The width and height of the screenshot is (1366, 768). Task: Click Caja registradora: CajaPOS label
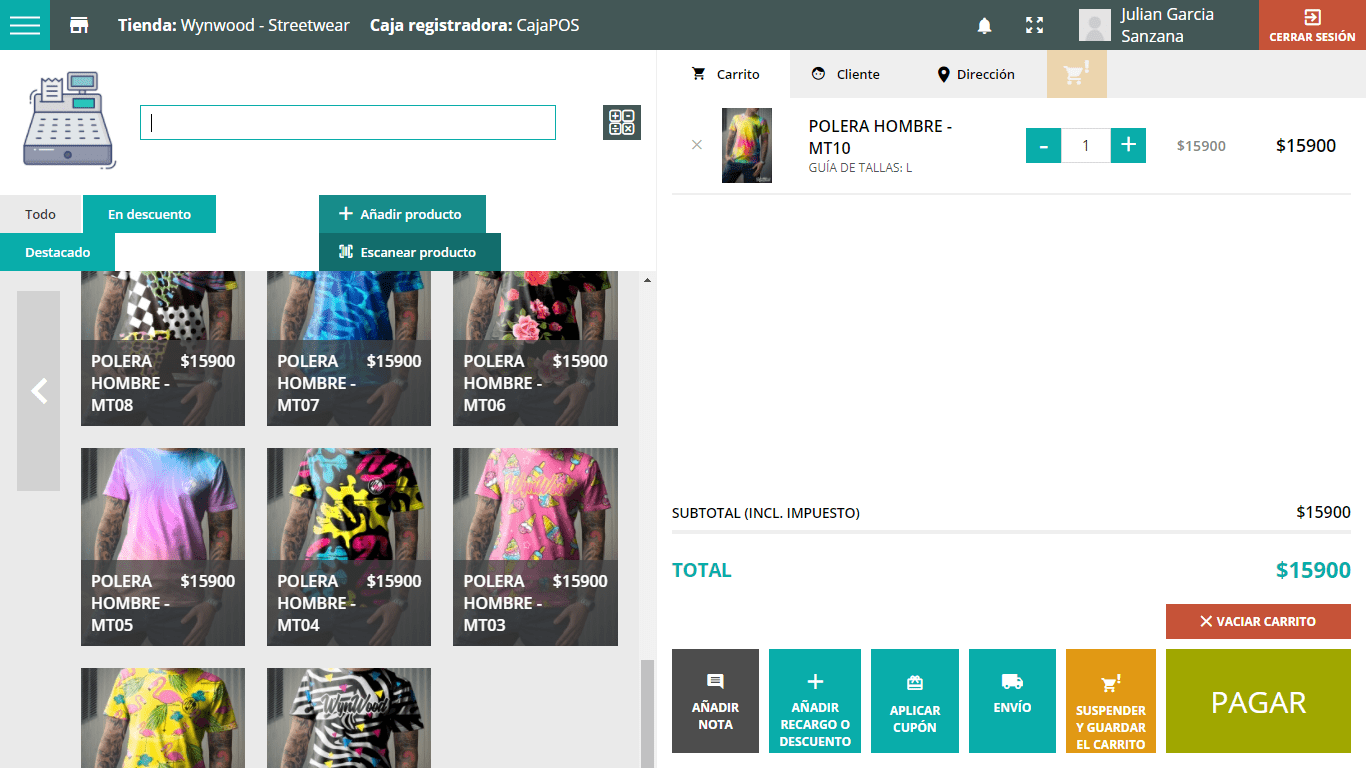click(474, 25)
